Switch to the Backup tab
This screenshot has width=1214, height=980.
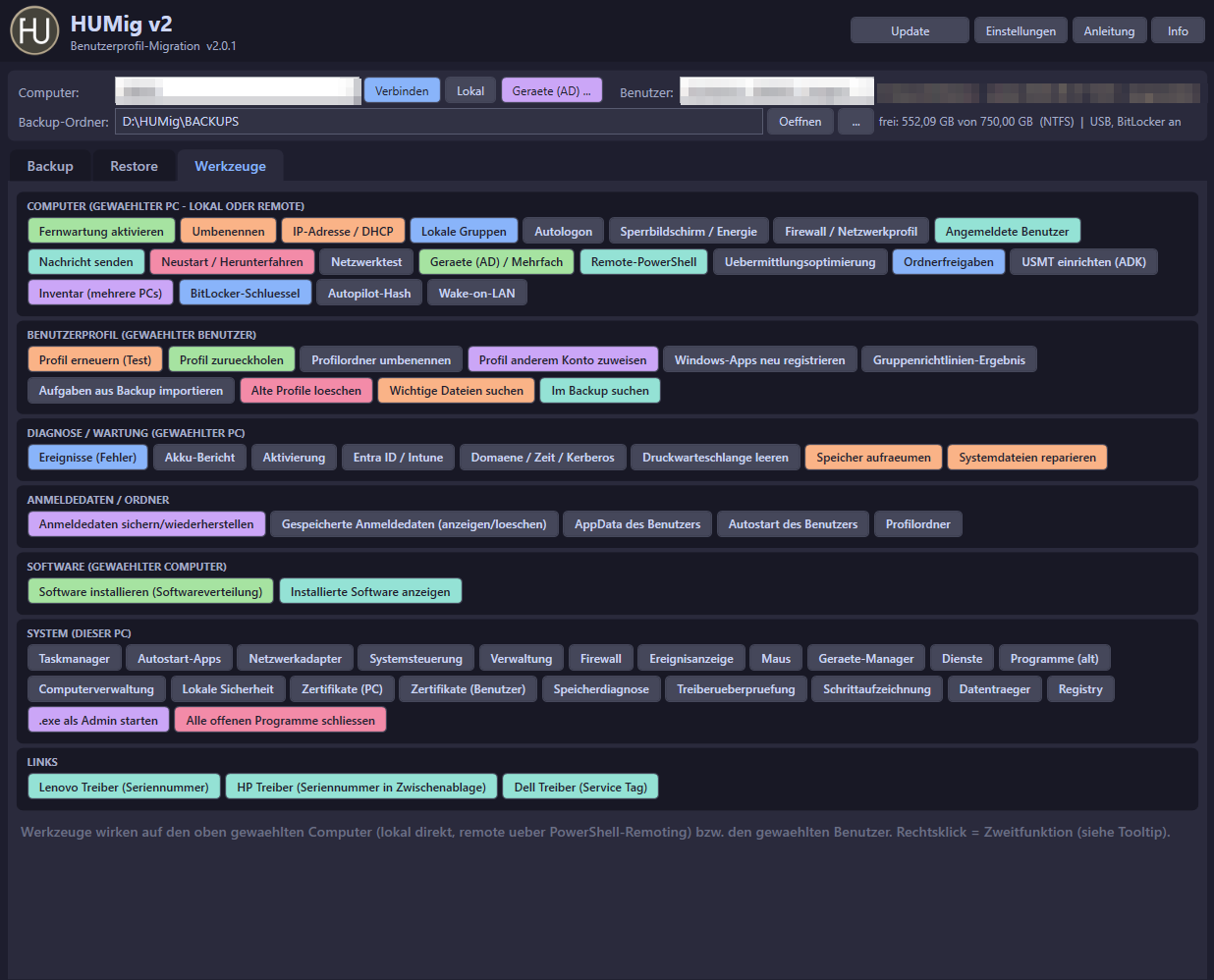50,166
